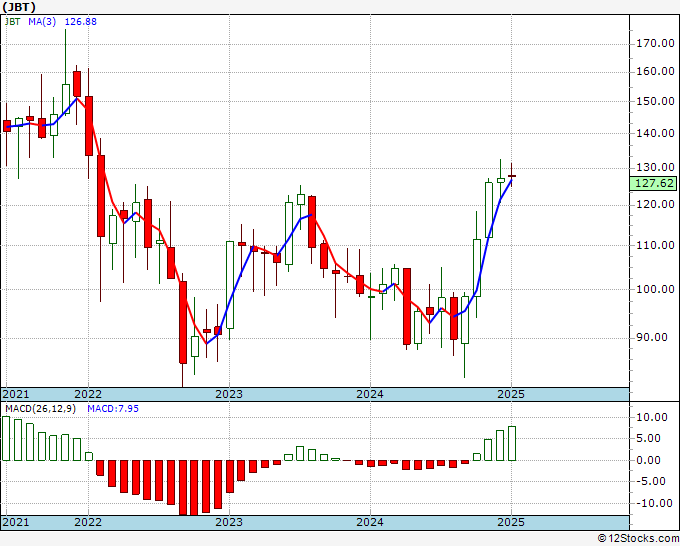Click the (JBT) chart title
Viewport: 680px width, 546px height.
(x=19, y=7)
